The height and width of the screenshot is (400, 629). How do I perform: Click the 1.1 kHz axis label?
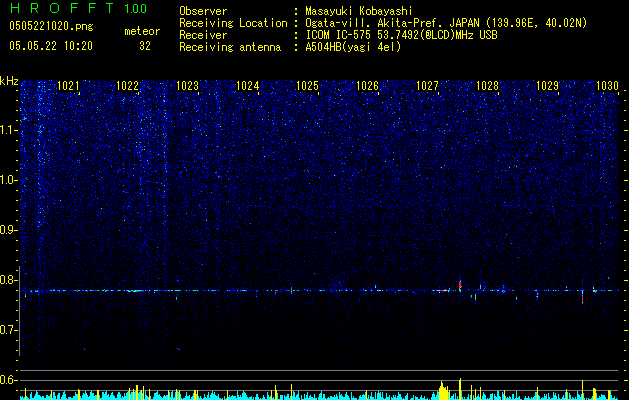tap(9, 130)
